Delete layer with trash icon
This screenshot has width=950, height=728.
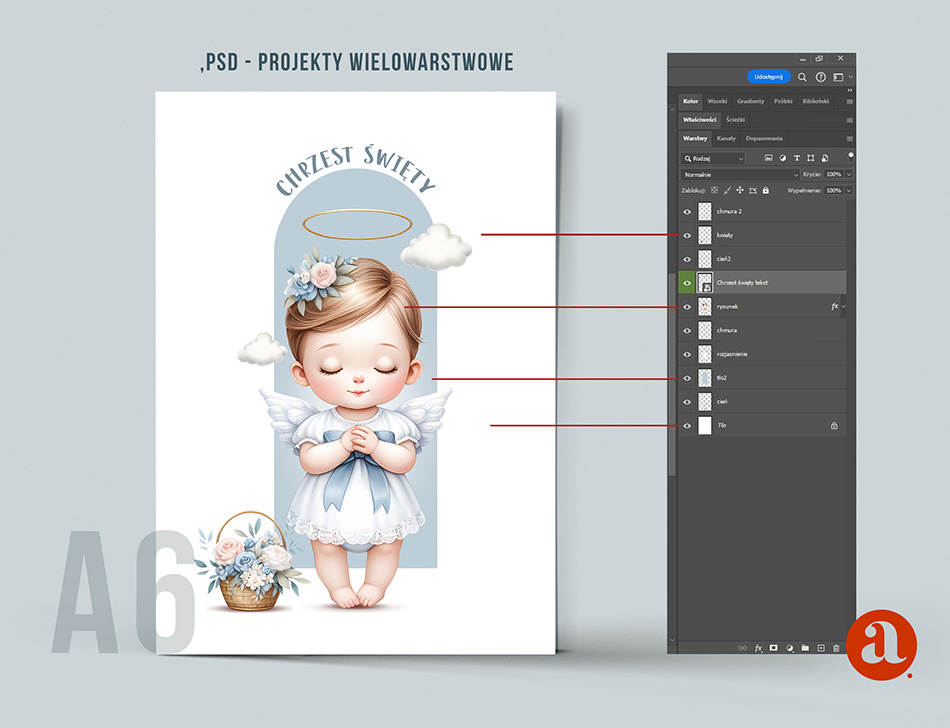pyautogui.click(x=836, y=648)
